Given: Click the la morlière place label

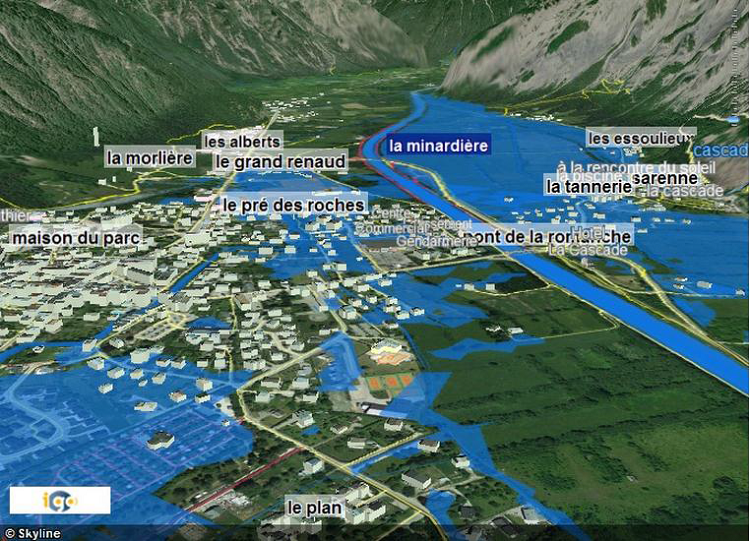Looking at the screenshot, I should point(149,158).
